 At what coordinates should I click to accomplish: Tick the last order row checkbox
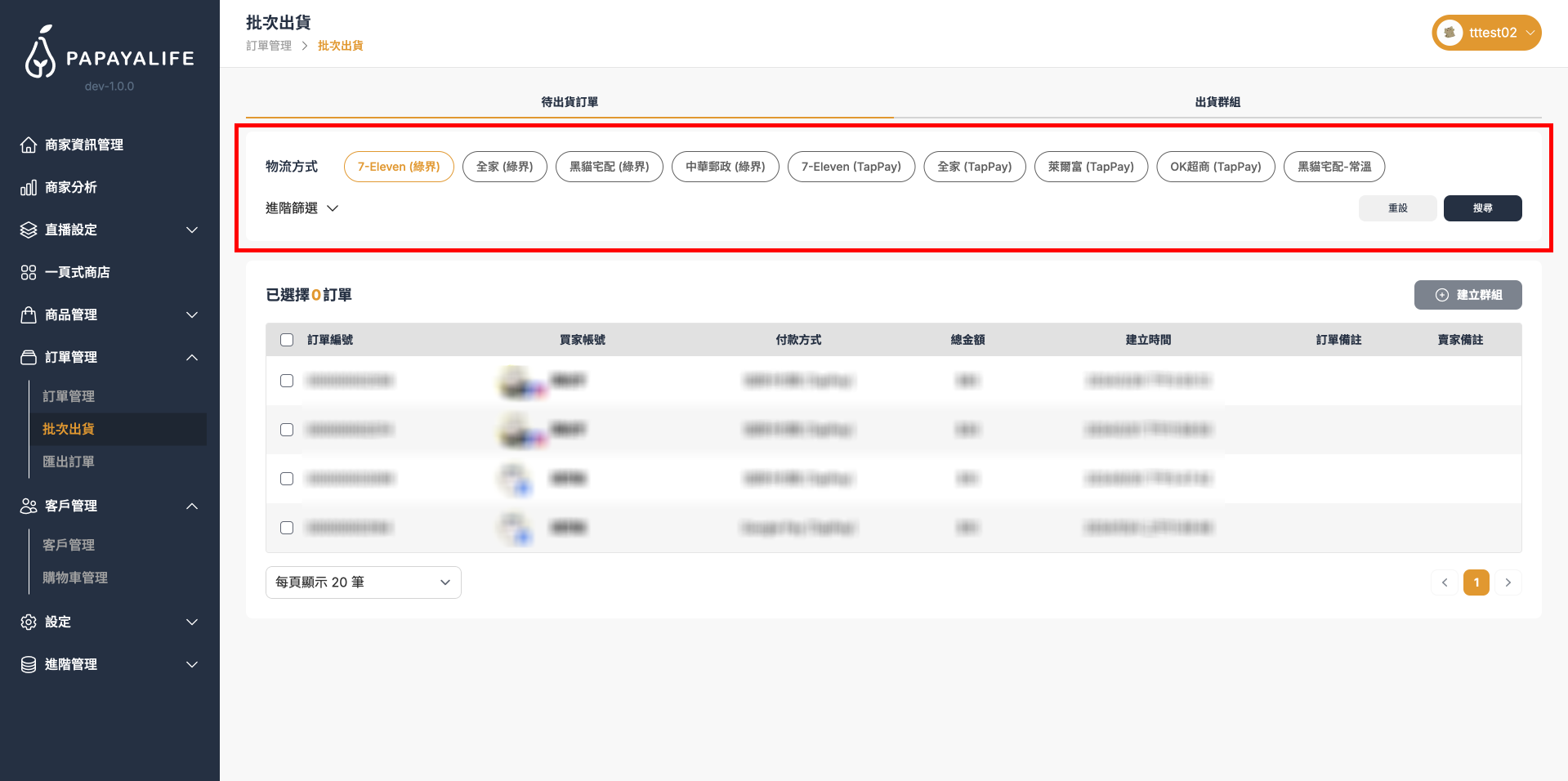(287, 528)
